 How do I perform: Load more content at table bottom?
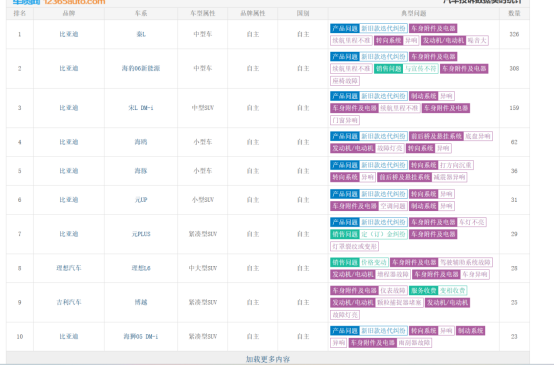tap(268, 359)
